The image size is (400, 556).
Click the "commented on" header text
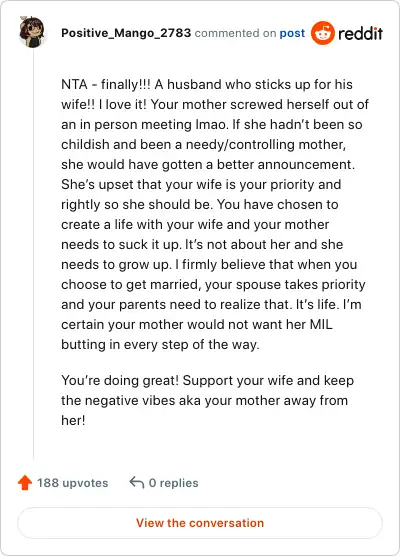(x=235, y=33)
